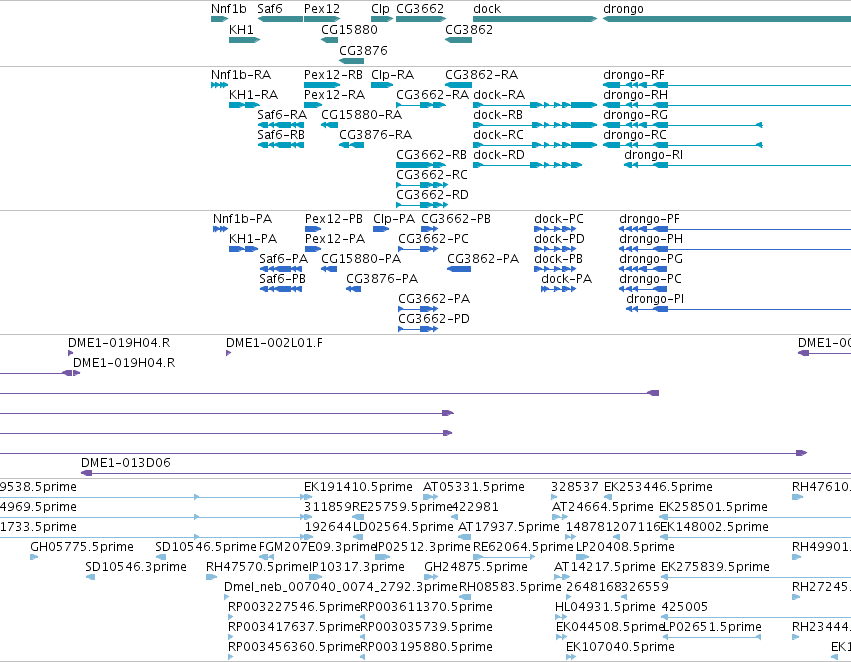Select the dock-PA protein label
This screenshot has width=851, height=662.
pos(567,279)
